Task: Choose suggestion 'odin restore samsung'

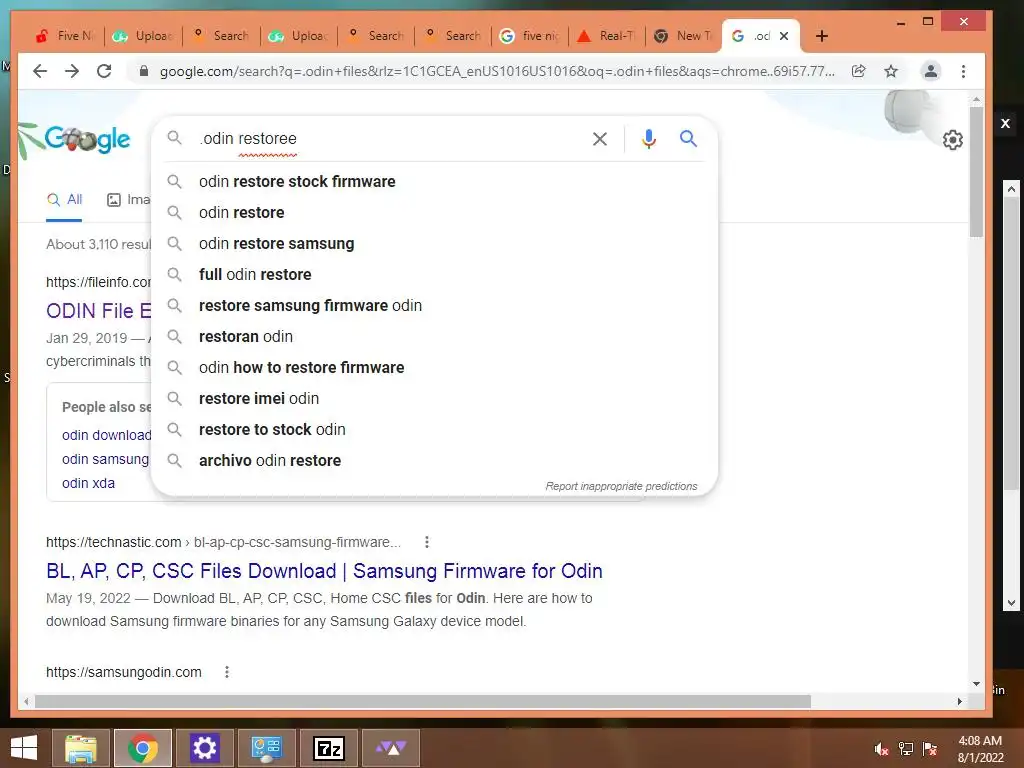Action: tap(434, 244)
